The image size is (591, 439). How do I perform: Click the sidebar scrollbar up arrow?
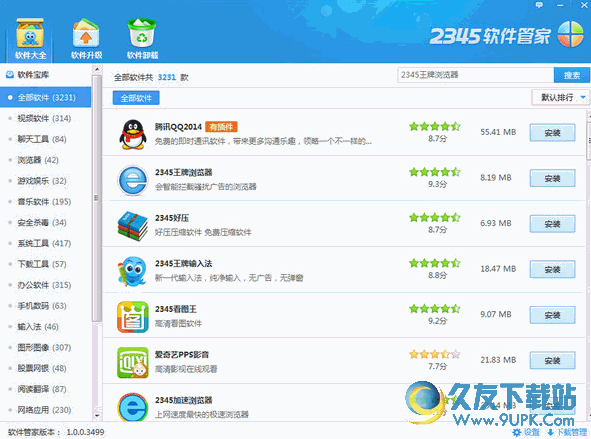(97, 69)
